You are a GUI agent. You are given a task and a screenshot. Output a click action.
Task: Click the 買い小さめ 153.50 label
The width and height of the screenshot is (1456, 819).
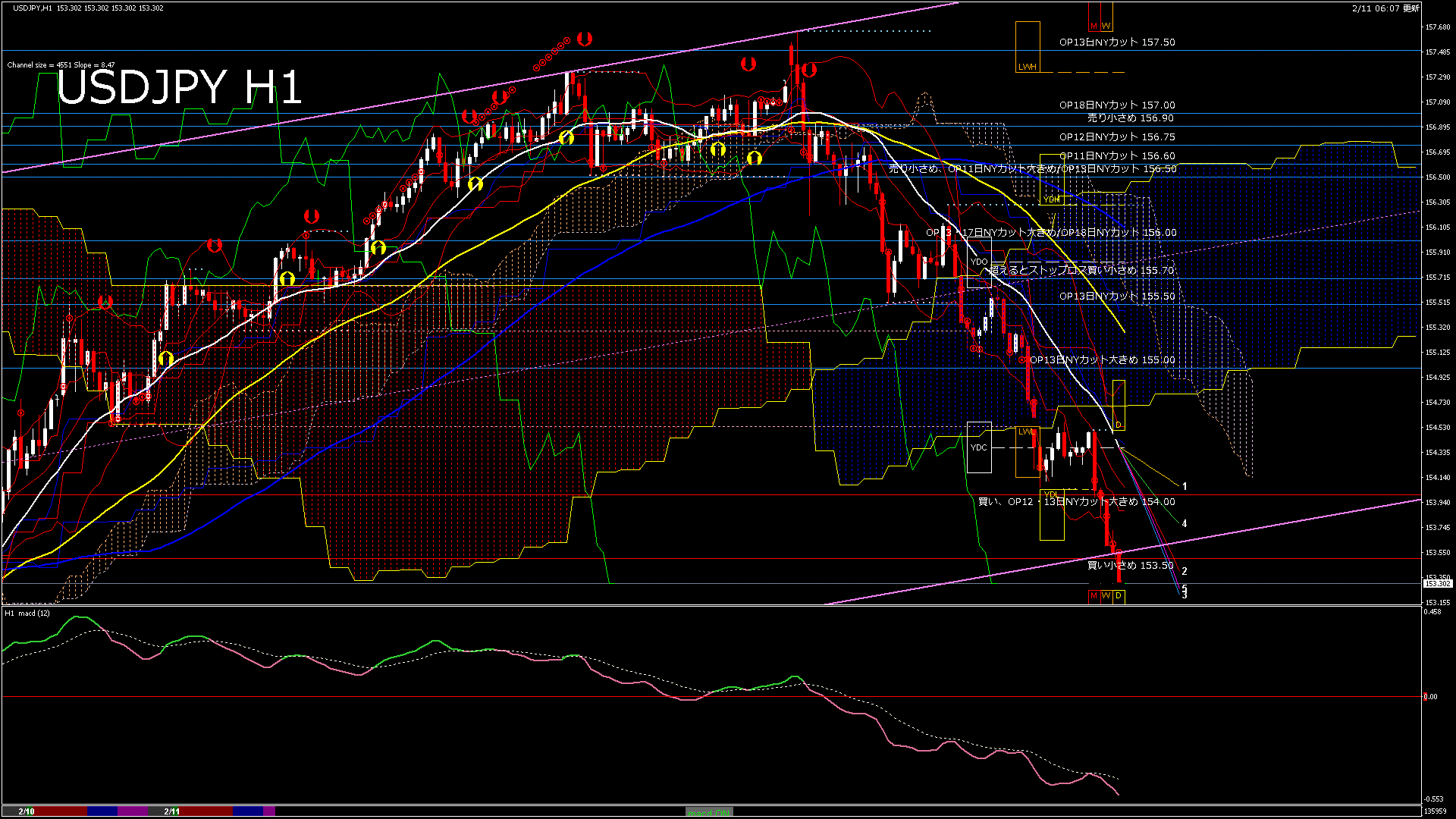point(1130,566)
